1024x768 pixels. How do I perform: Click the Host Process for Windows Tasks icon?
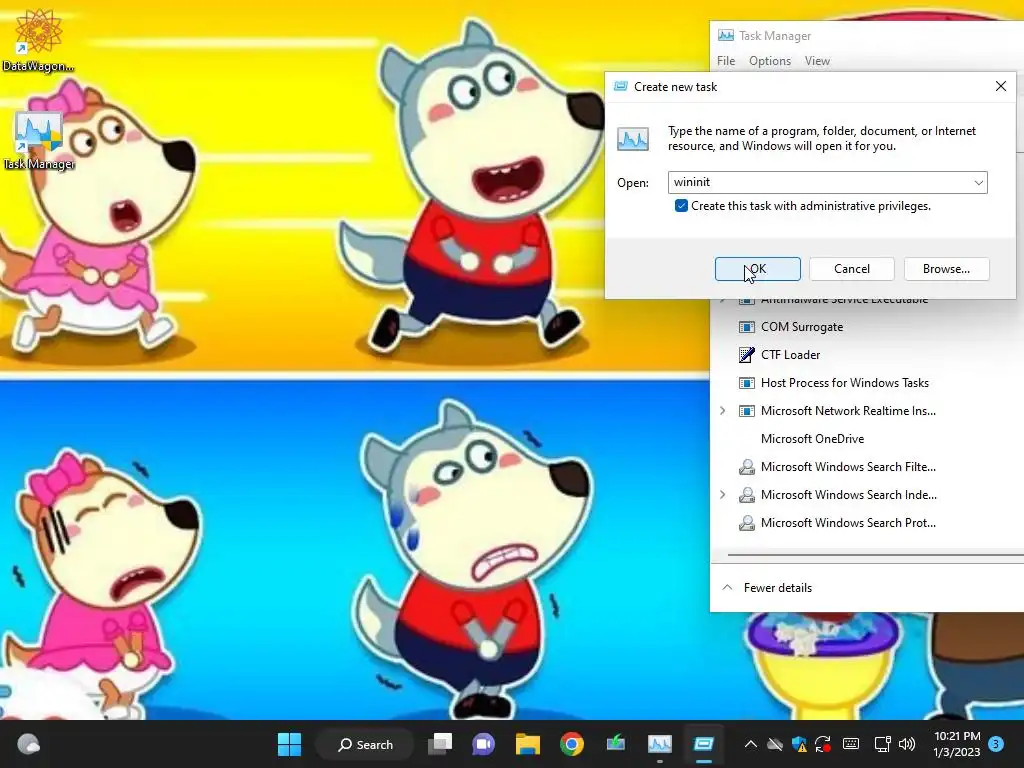click(746, 383)
